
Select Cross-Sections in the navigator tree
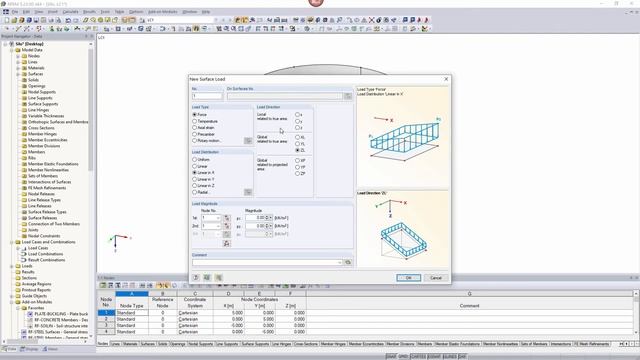(41, 128)
